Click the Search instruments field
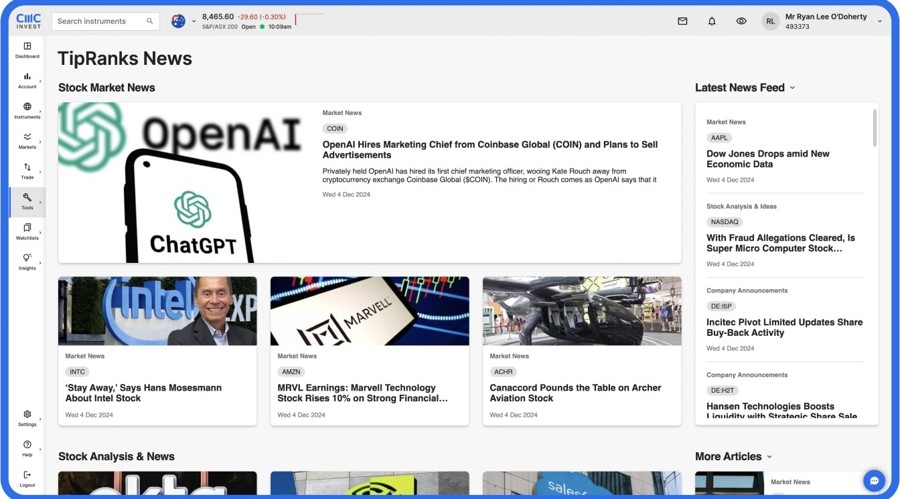This screenshot has height=499, width=900. [98, 21]
